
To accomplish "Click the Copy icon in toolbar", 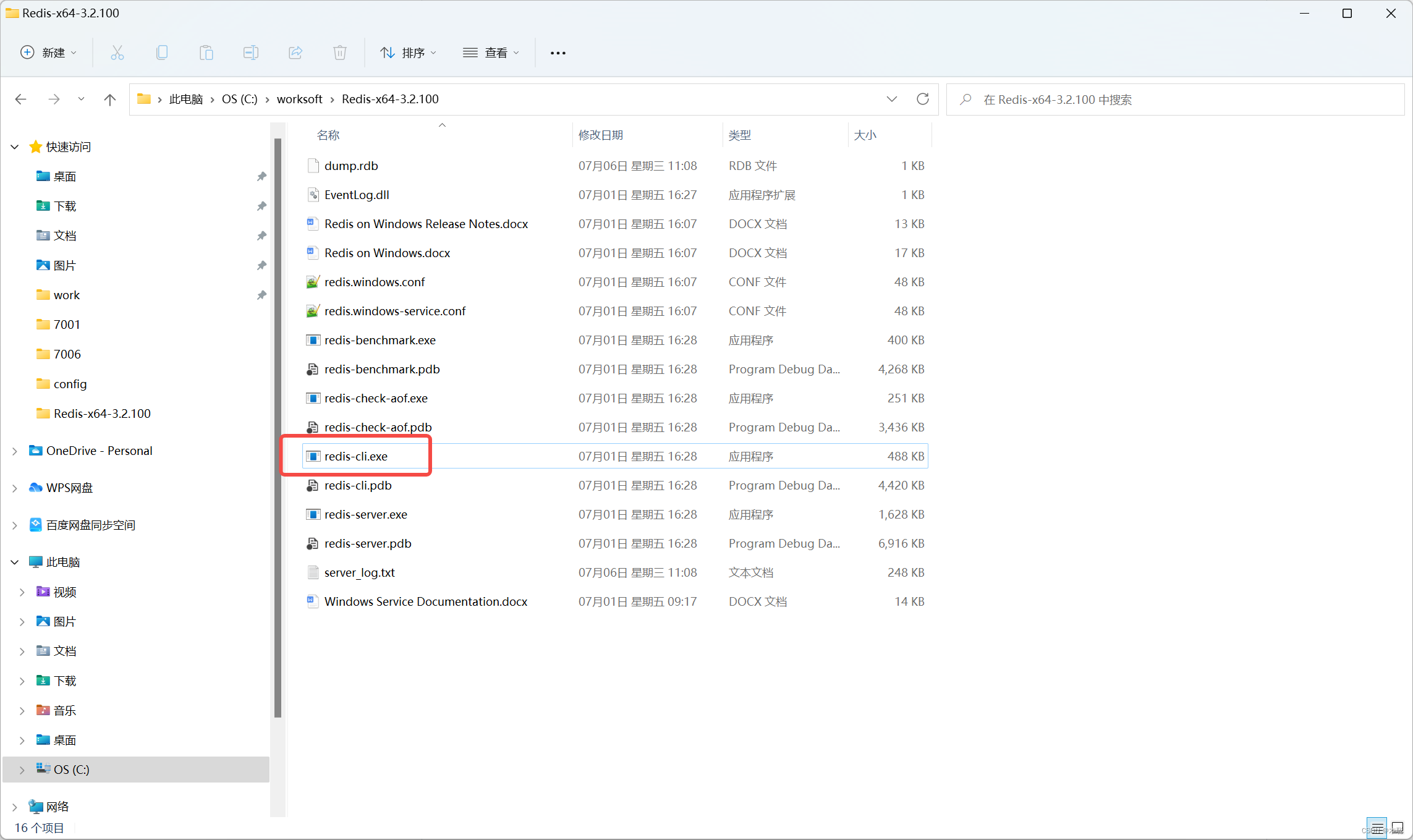I will (162, 53).
